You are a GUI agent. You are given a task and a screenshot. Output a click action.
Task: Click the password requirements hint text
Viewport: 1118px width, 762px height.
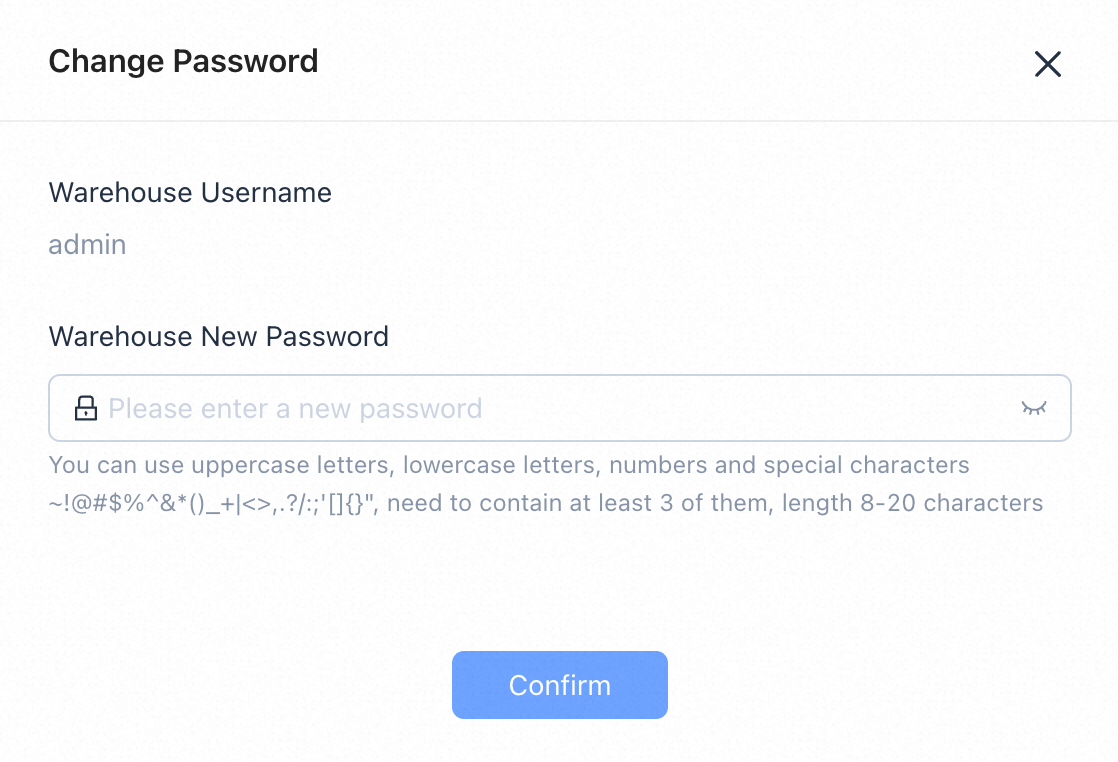click(x=545, y=484)
